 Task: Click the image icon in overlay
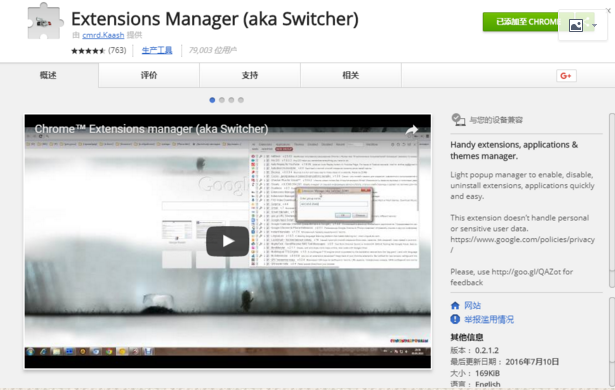(575, 26)
